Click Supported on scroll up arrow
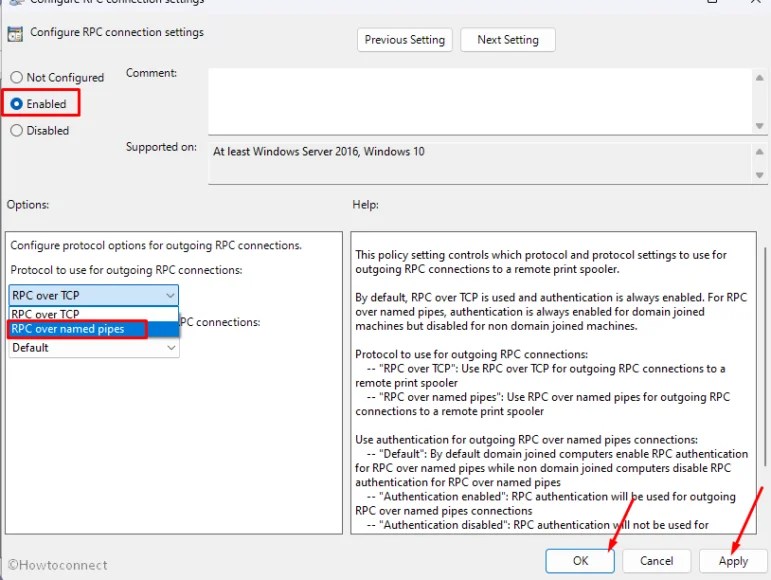 (x=759, y=151)
